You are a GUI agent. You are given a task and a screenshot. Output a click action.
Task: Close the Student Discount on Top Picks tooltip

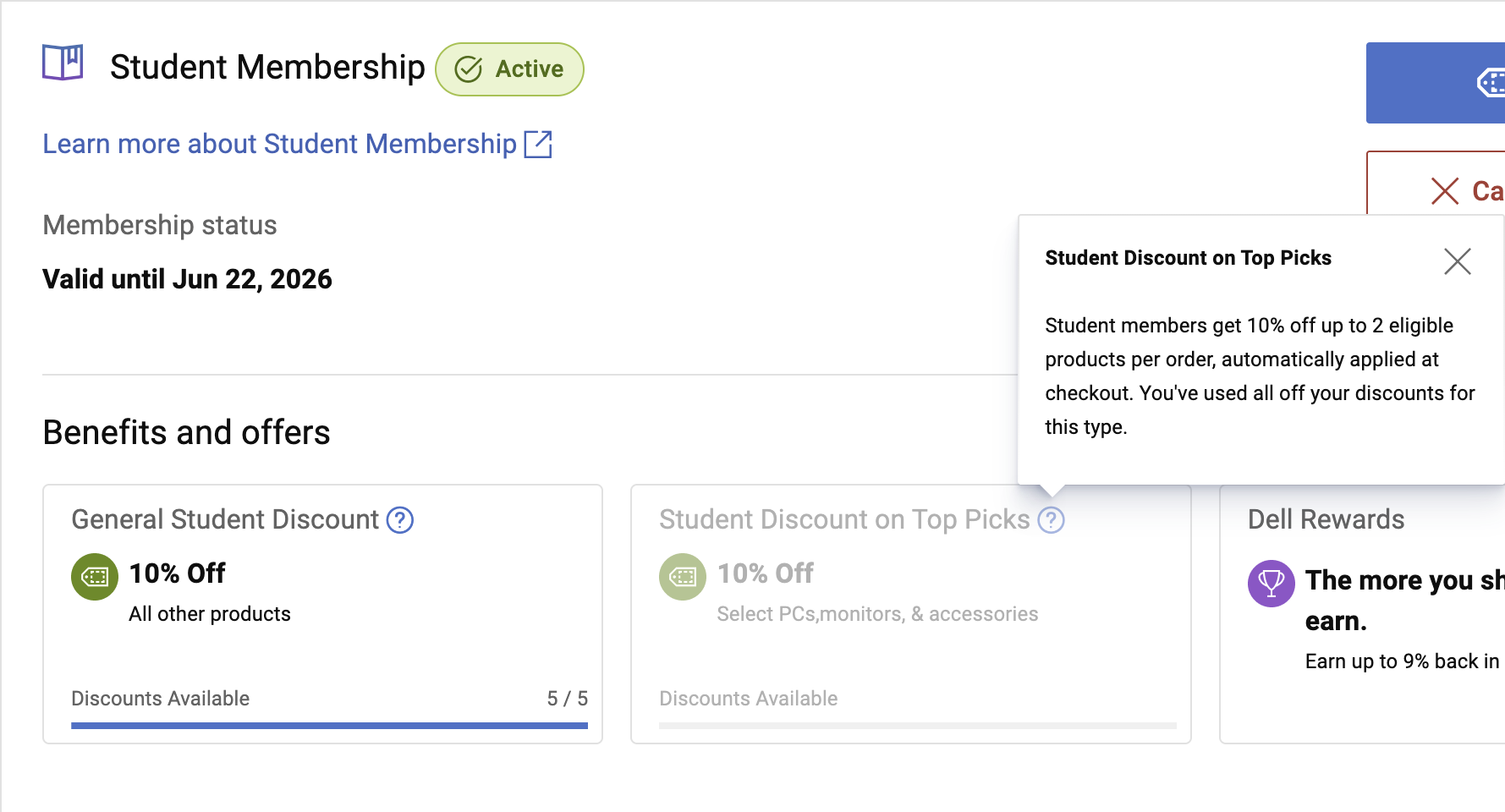click(1457, 261)
